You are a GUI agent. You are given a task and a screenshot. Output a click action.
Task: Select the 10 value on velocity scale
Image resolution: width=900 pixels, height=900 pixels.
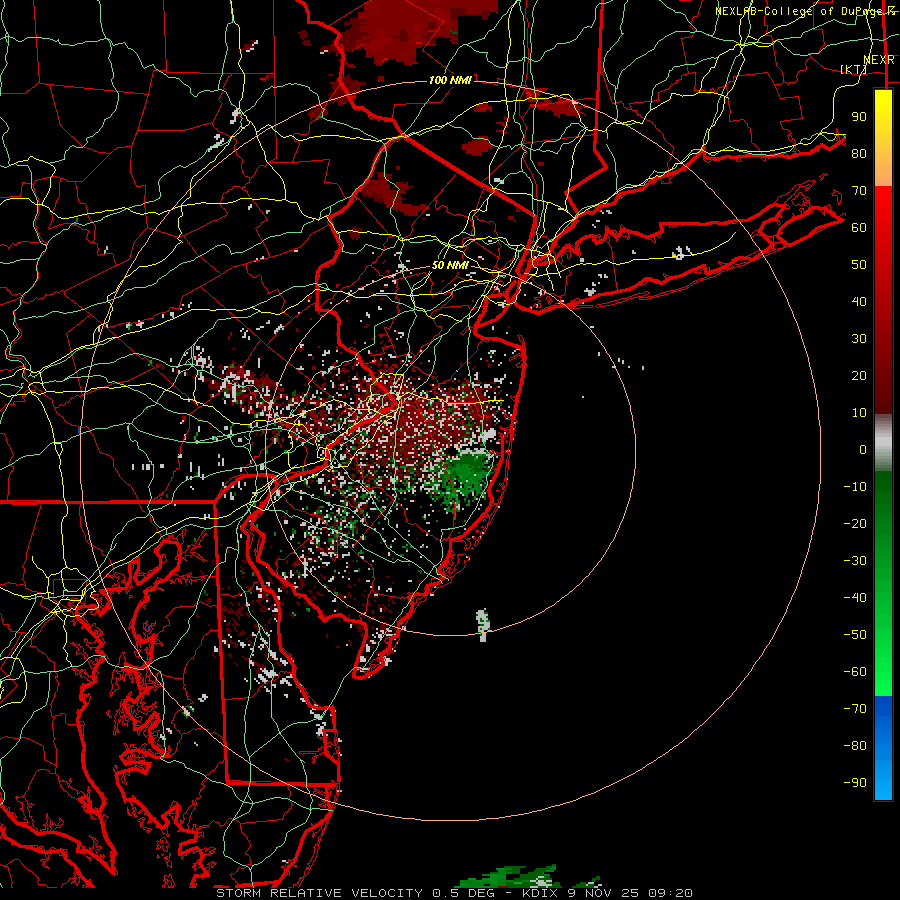[859, 413]
